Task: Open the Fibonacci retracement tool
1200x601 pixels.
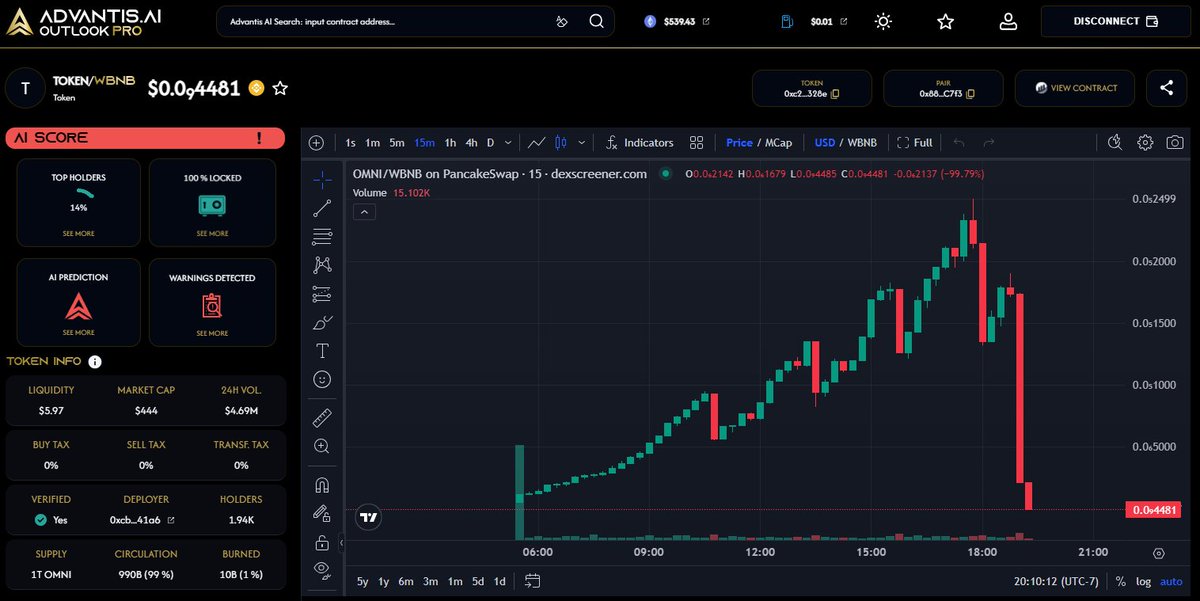Action: click(x=322, y=237)
